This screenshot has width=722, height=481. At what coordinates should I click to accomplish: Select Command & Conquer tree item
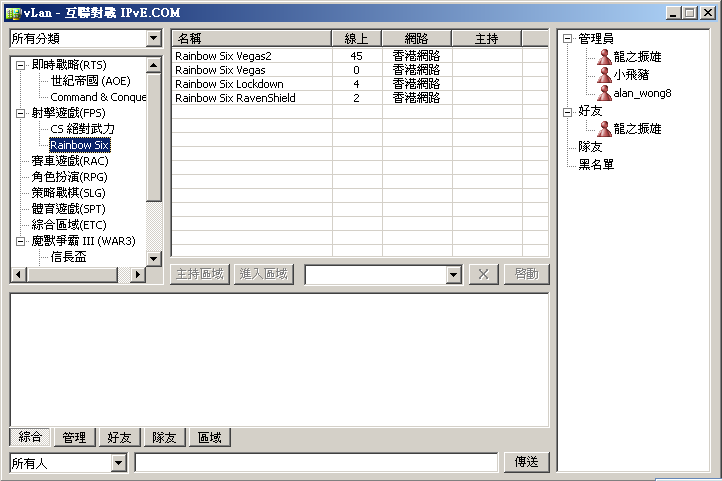(98, 97)
